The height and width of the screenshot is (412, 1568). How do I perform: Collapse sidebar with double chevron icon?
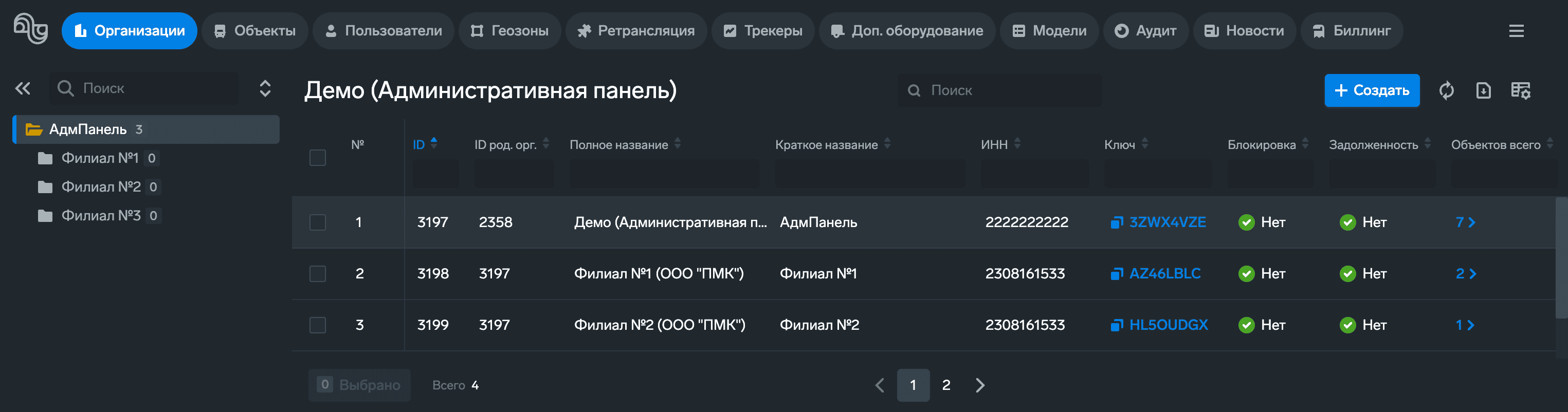23,89
